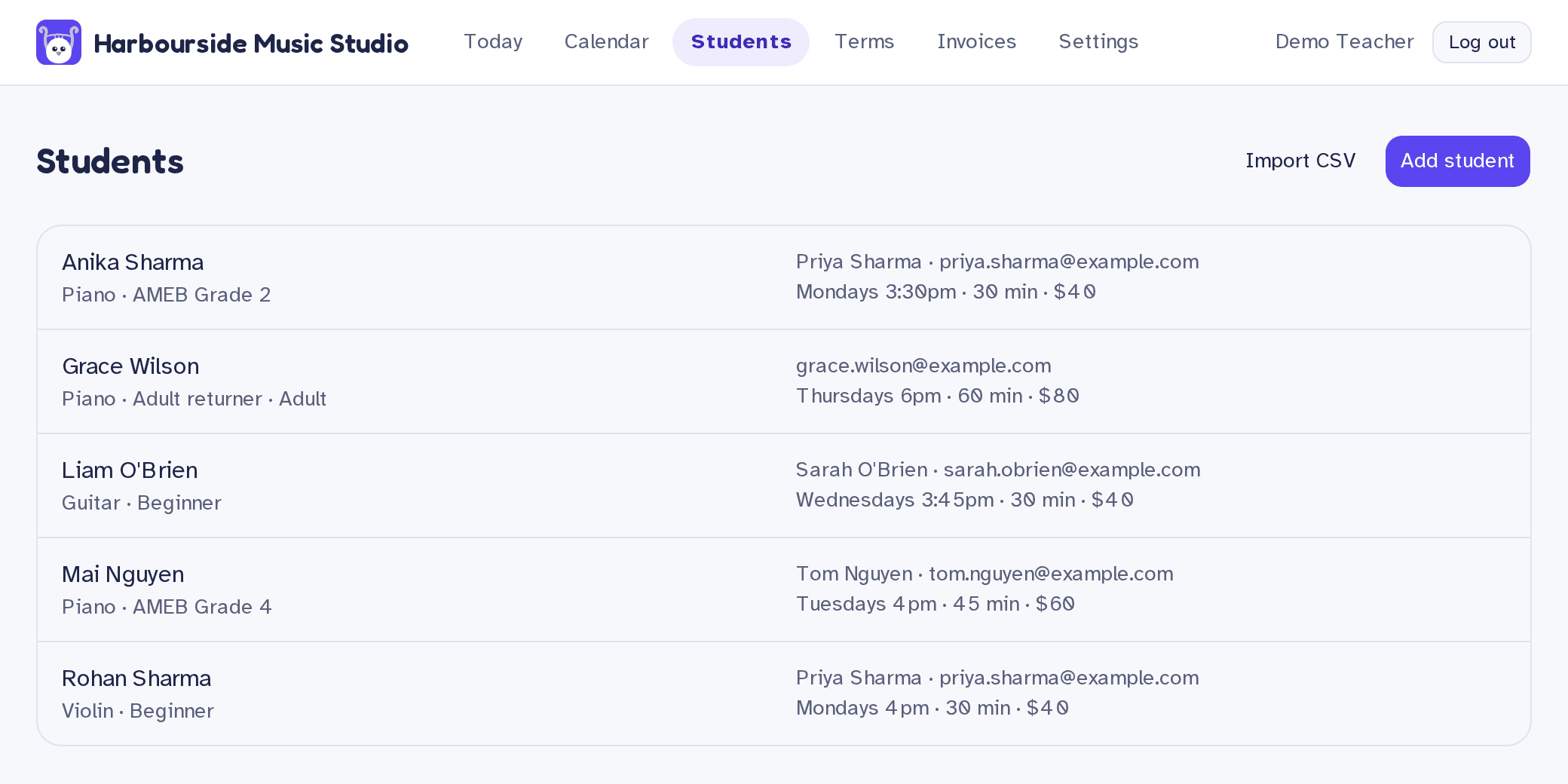Click Priya Sharma contact in Anika's row
The width and height of the screenshot is (1568, 784).
997,262
